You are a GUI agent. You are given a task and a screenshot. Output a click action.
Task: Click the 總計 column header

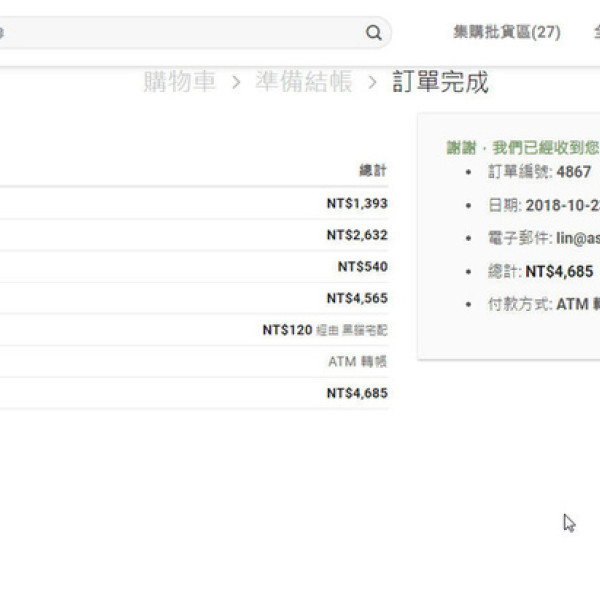(x=373, y=171)
